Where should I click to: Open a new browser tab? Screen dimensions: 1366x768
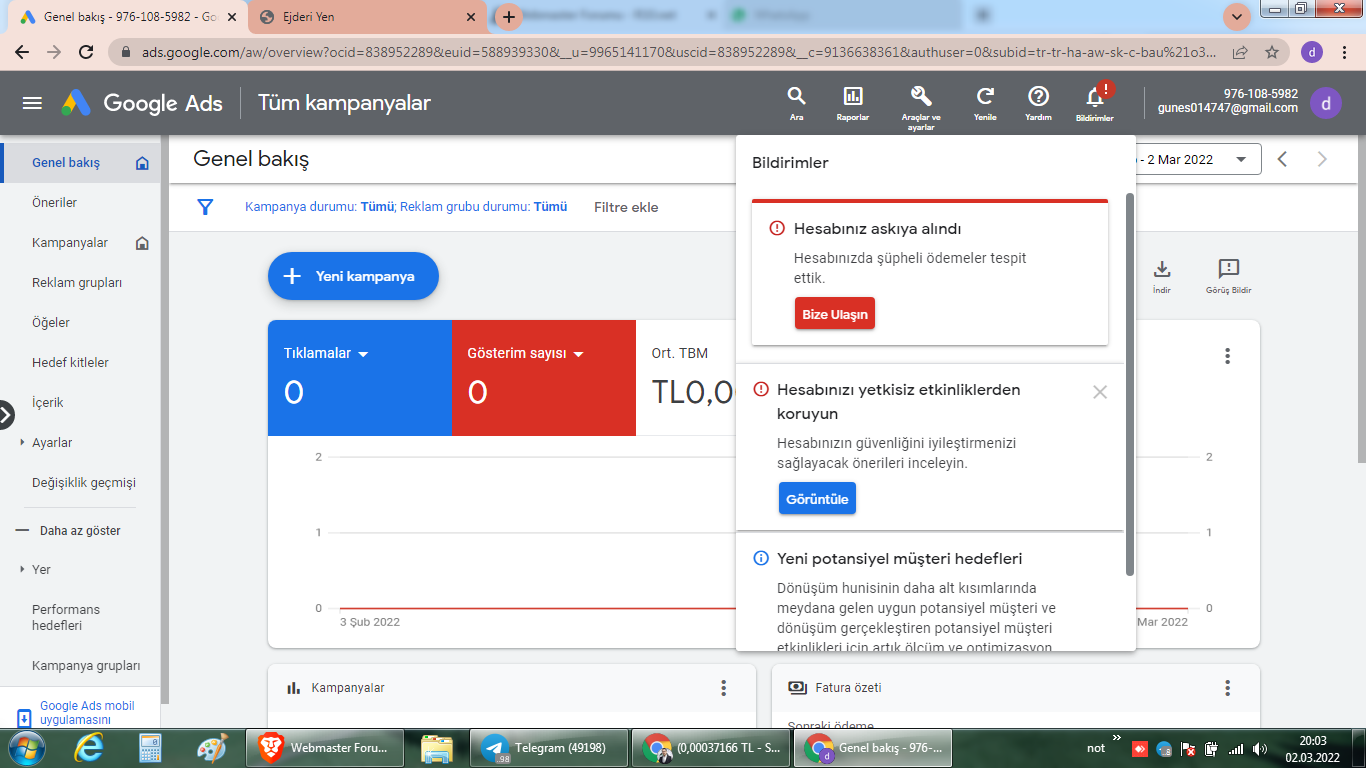click(x=509, y=17)
